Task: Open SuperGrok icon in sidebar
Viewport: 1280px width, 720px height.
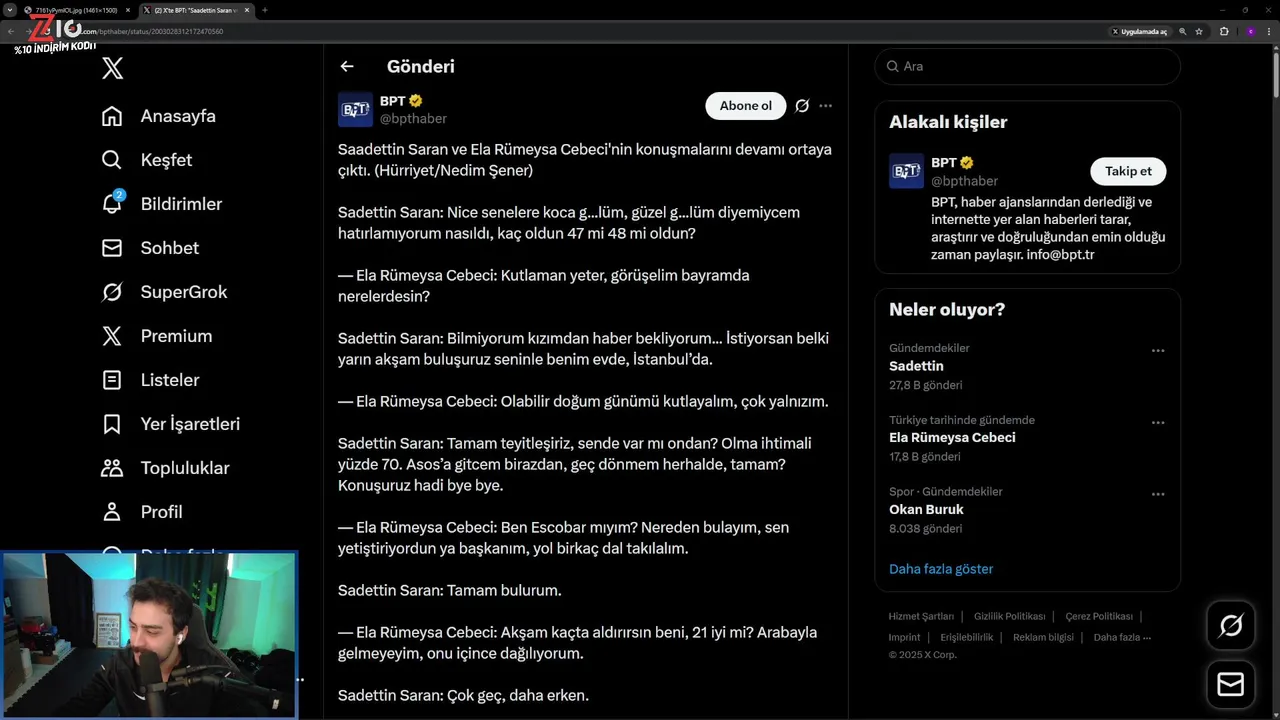Action: click(x=112, y=292)
